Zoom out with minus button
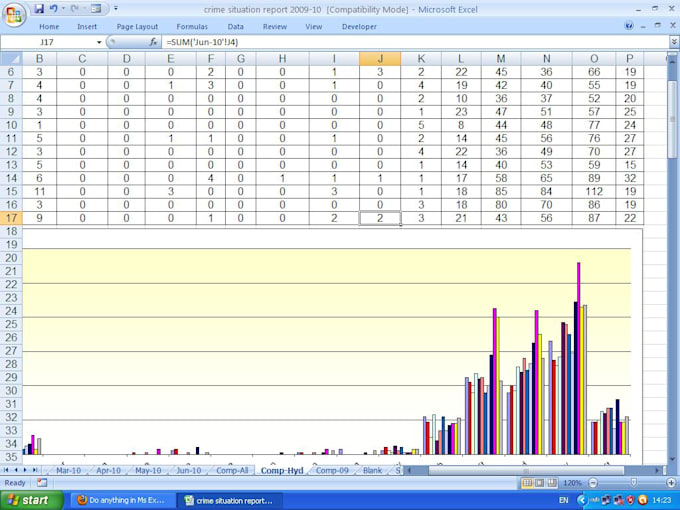This screenshot has height=510, width=680. click(593, 483)
